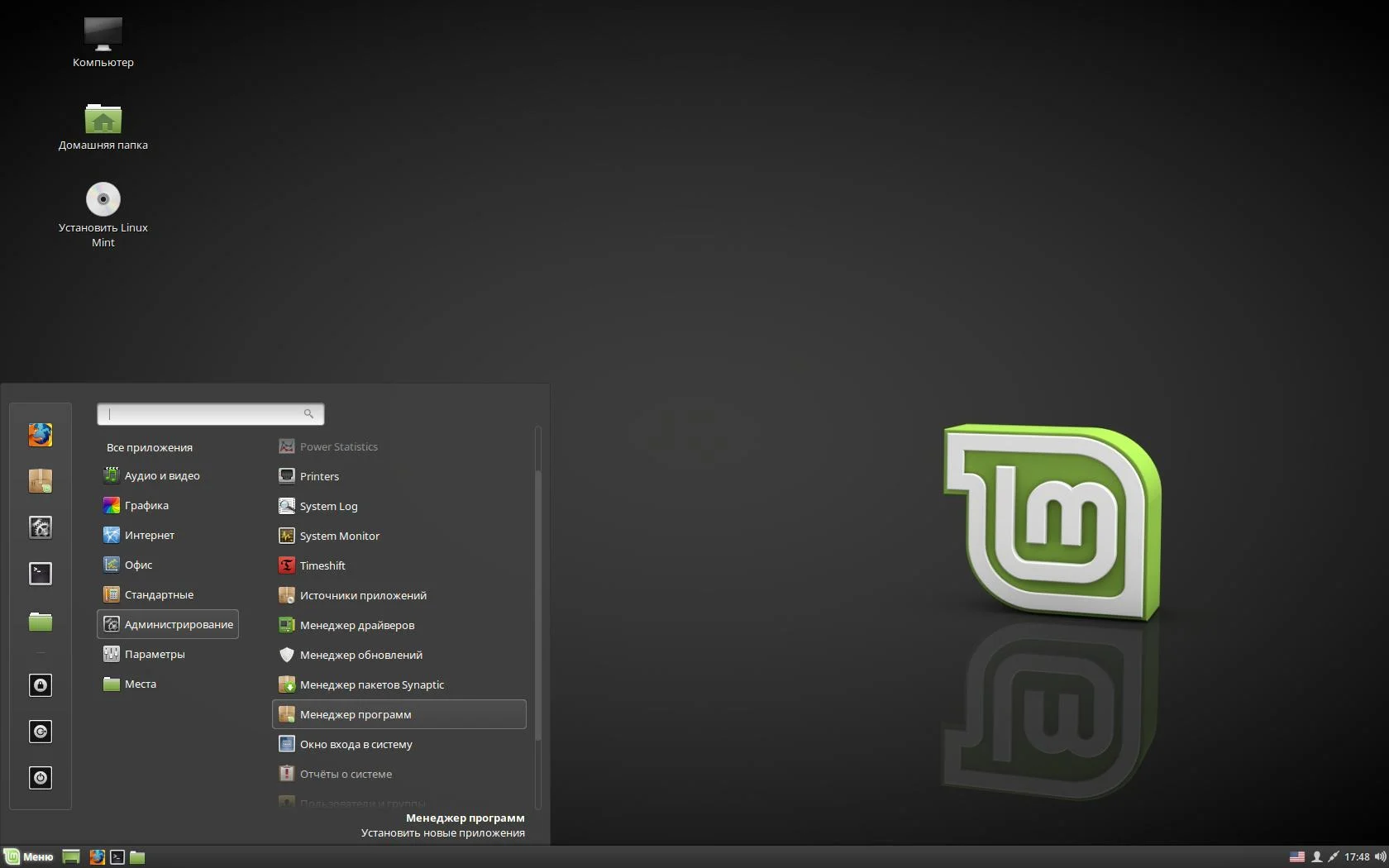Open System Monitor from the app list
Viewport: 1389px width, 868px height.
click(399, 536)
